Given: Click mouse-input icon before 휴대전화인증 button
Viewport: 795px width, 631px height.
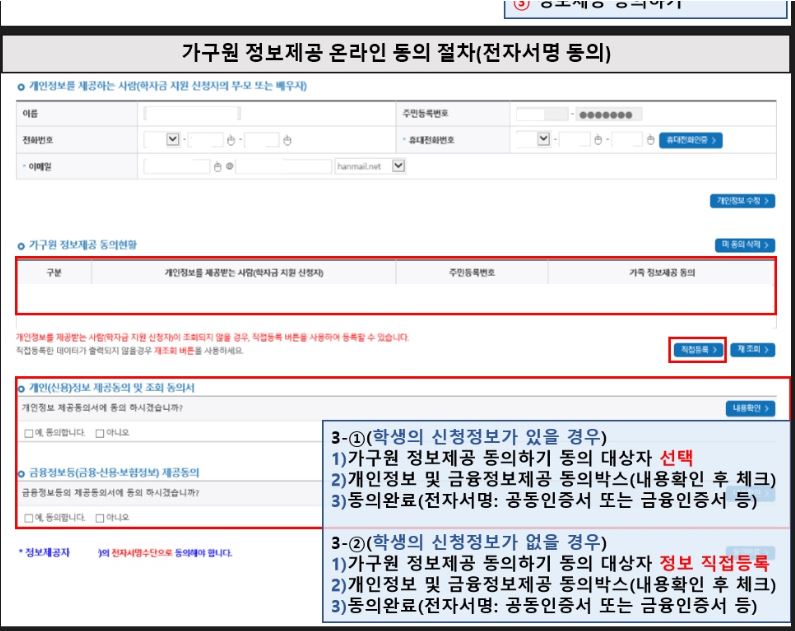Looking at the screenshot, I should click(651, 140).
